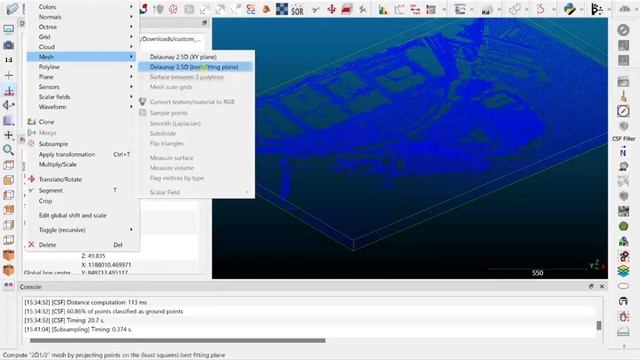Image resolution: width=640 pixels, height=360 pixels.
Task: Click the magnifier zoom icon in left toolbar
Action: point(9,150)
